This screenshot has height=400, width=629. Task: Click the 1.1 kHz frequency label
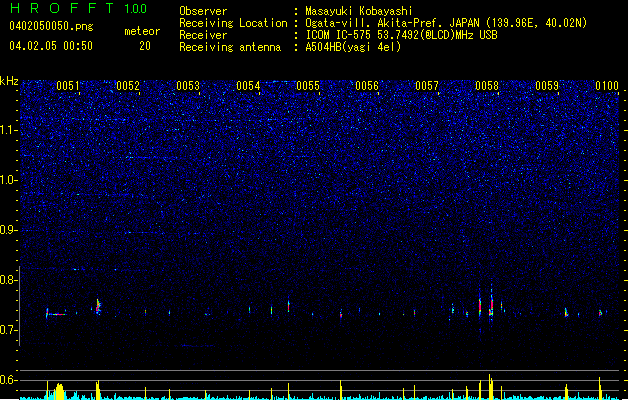[9, 130]
